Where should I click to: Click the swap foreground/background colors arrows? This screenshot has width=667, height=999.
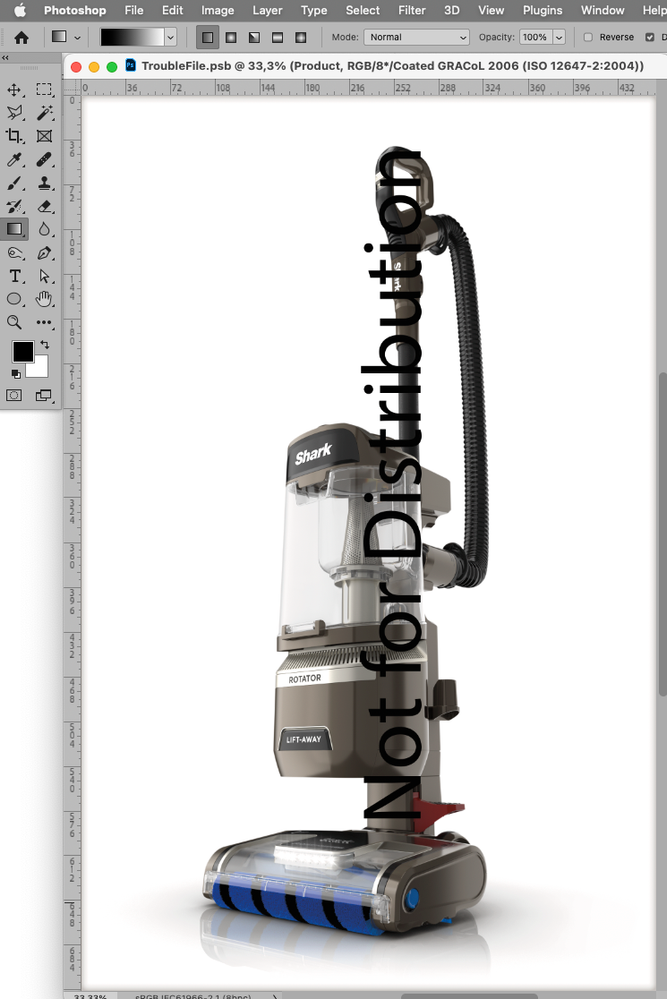click(45, 345)
